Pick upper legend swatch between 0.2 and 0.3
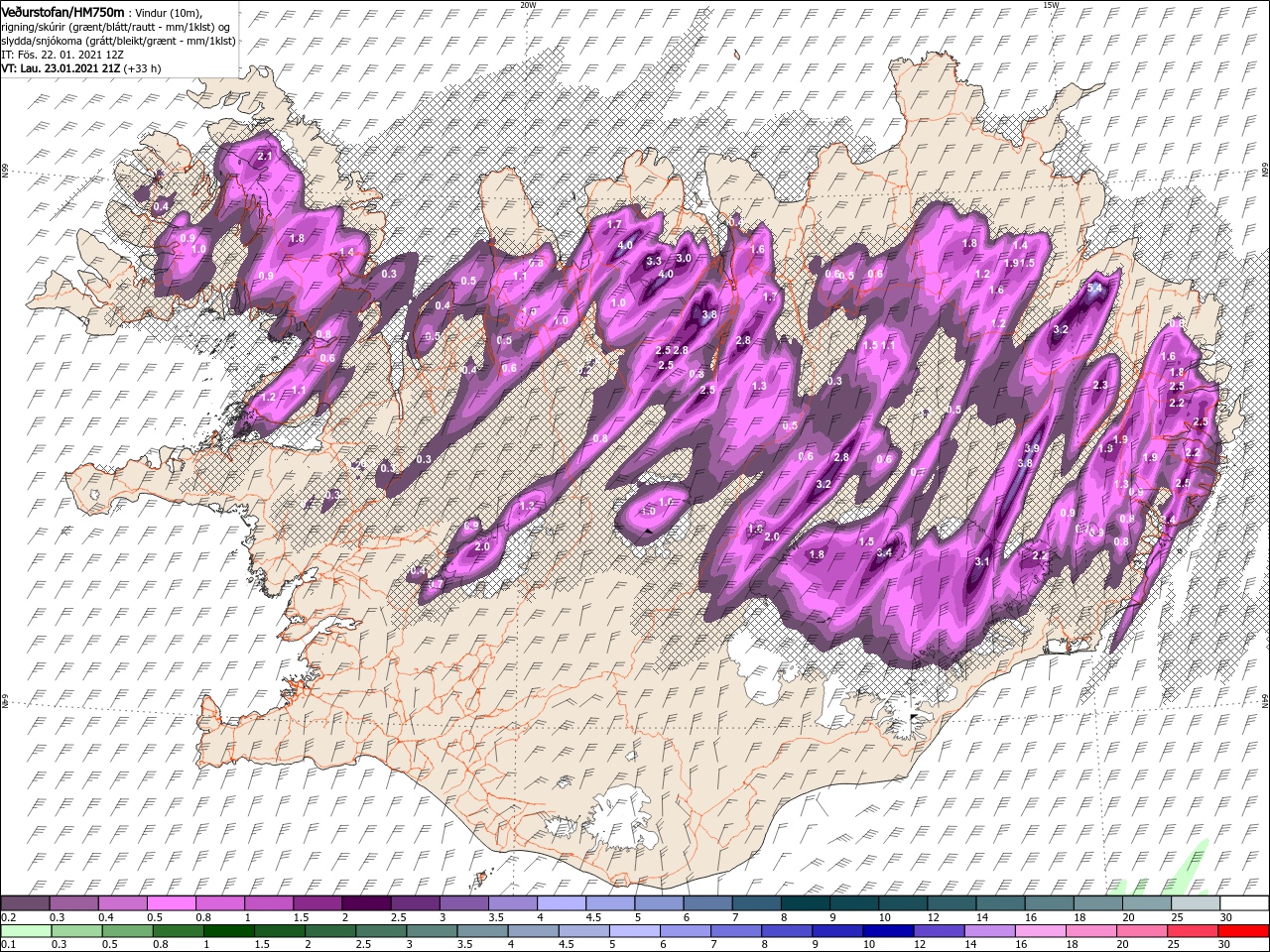The width and height of the screenshot is (1270, 952). (x=26, y=902)
